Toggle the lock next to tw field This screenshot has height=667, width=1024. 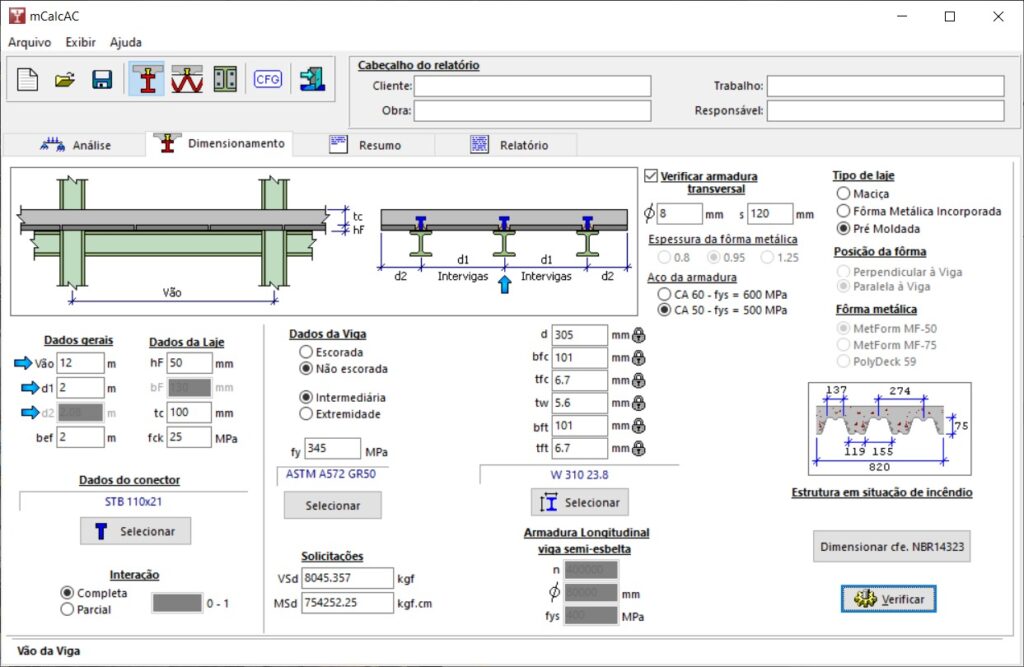pyautogui.click(x=639, y=403)
